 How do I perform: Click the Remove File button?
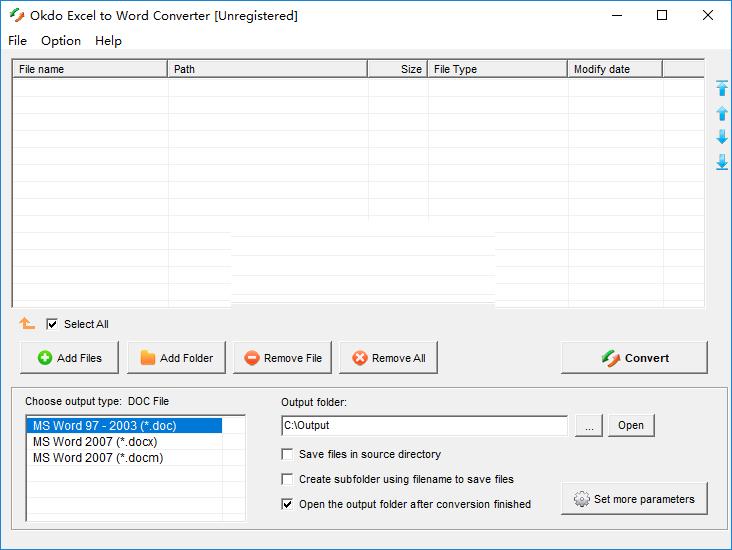282,358
